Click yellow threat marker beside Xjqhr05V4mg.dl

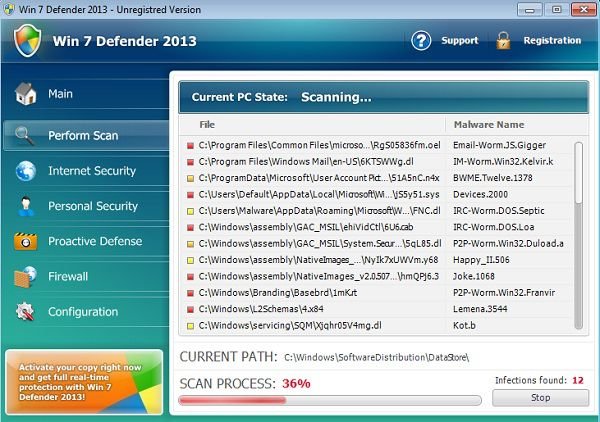190,326
